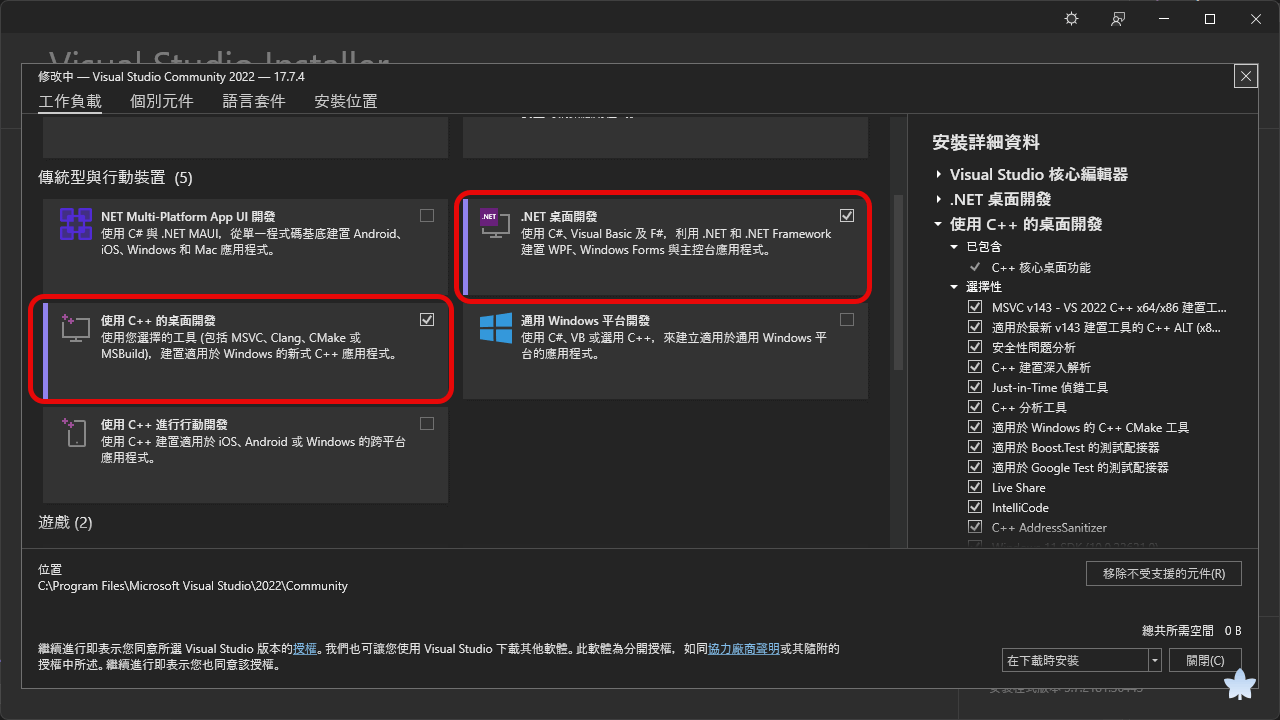Toggle the Live Share checkbox
Image resolution: width=1280 pixels, height=720 pixels.
point(975,487)
